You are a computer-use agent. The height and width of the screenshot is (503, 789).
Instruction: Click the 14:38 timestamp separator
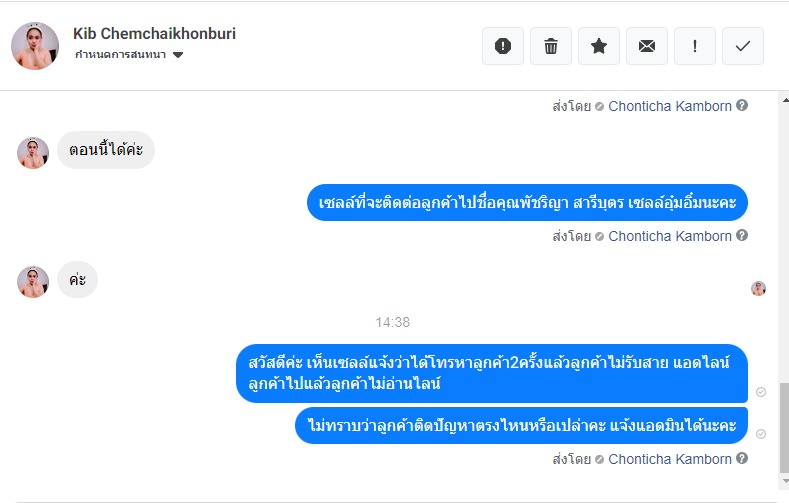(393, 322)
